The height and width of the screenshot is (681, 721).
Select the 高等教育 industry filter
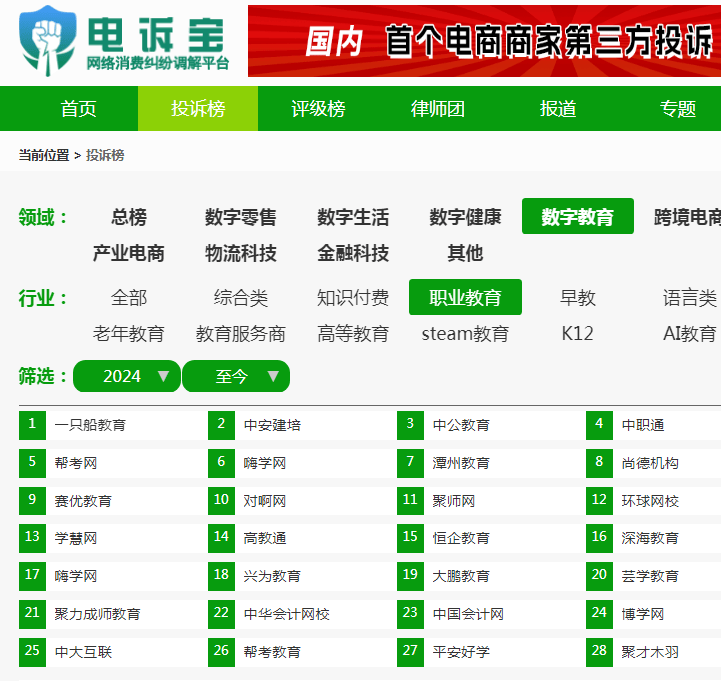pos(353,333)
